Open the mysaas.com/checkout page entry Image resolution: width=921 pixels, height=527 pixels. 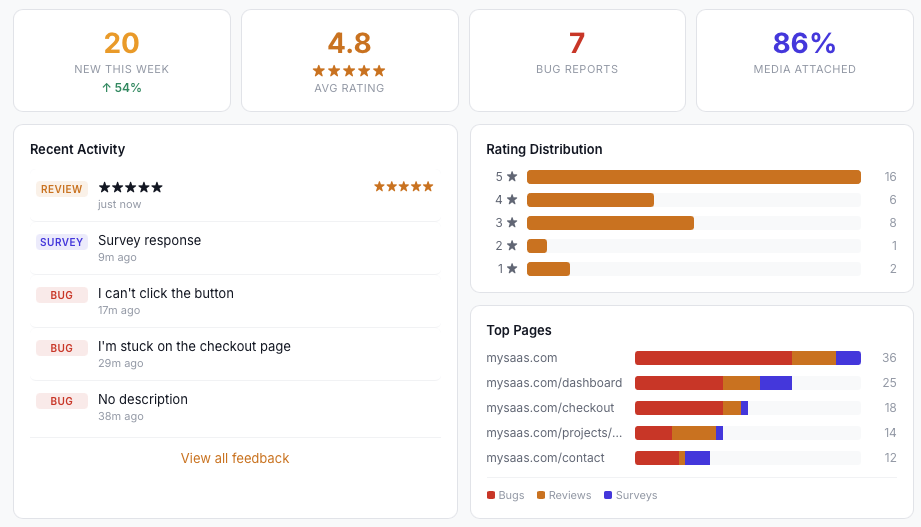click(x=550, y=408)
